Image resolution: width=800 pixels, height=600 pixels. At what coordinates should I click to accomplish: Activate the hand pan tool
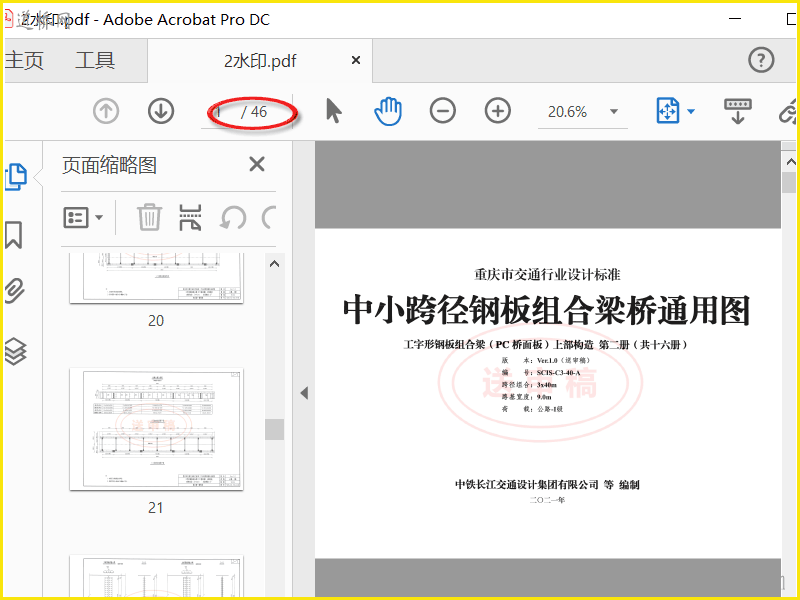click(388, 111)
